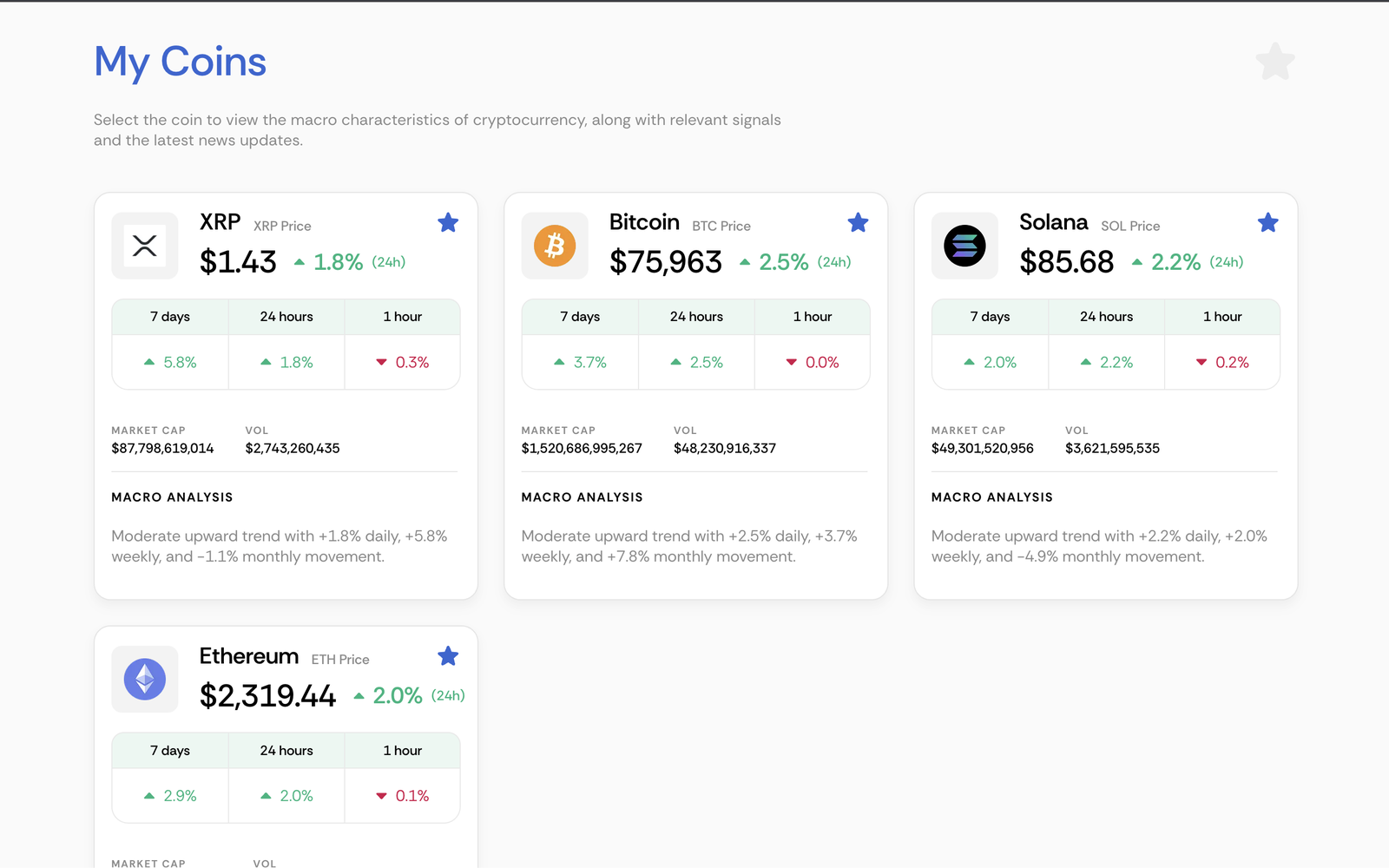This screenshot has width=1389, height=868.
Task: Click the up arrow next to XRP 5.8%
Action: [149, 362]
